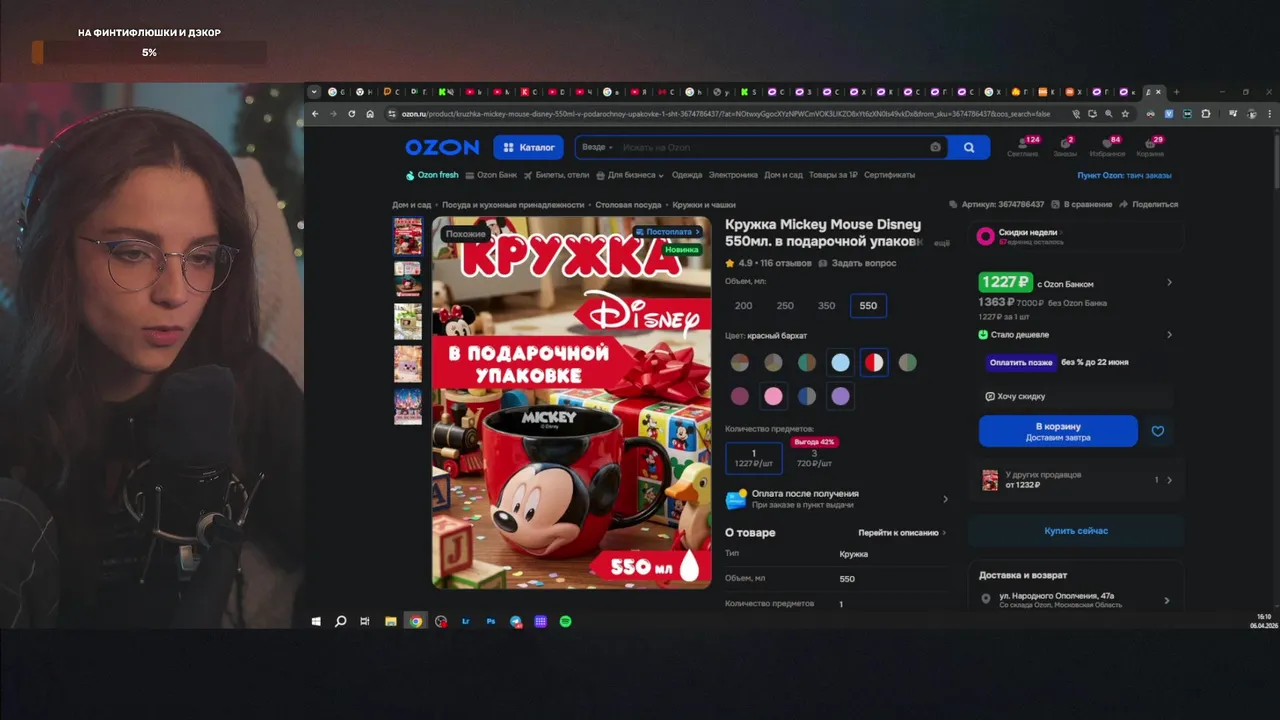Click Купить сейчас button
1280x720 pixels.
click(1076, 531)
